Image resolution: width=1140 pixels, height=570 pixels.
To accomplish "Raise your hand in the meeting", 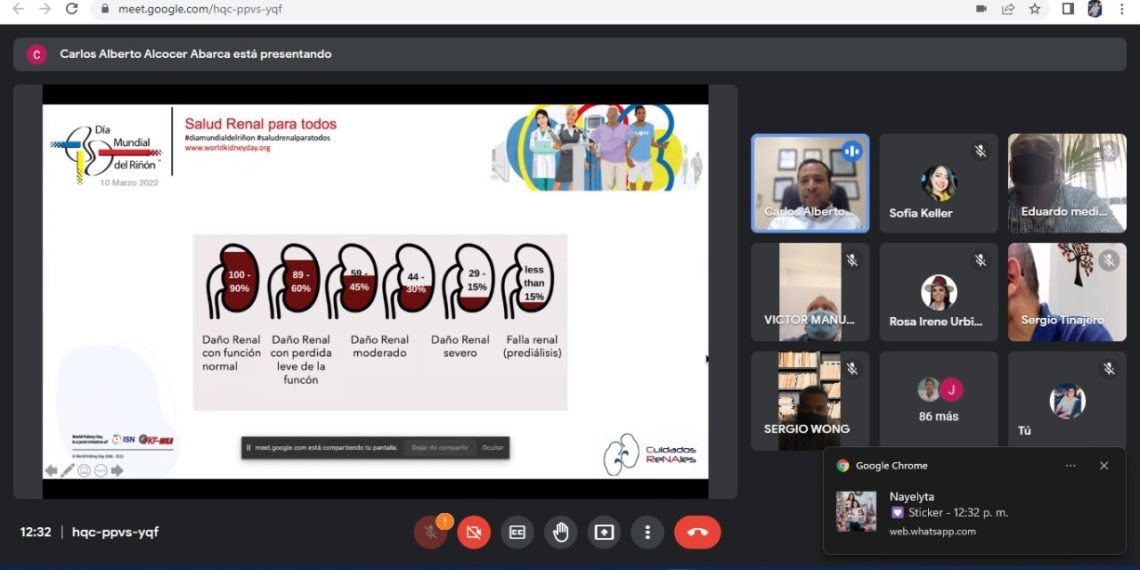I will pos(561,532).
